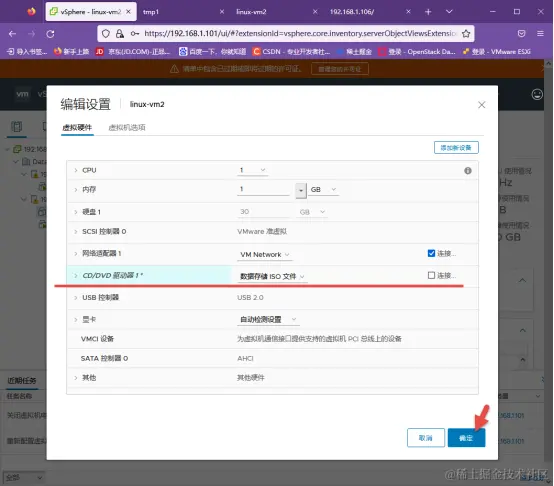Switch to the 192.168.1.106 tab
Viewport: 554px width, 486px height.
369,12
